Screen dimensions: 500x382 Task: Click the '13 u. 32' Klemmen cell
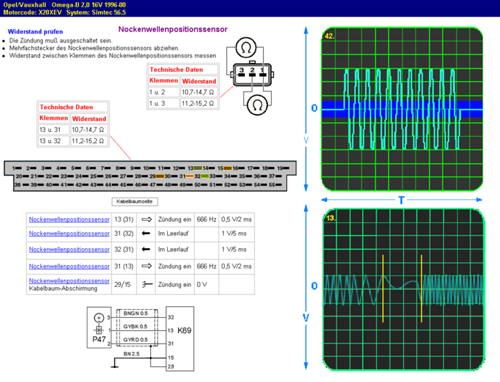pos(53,141)
